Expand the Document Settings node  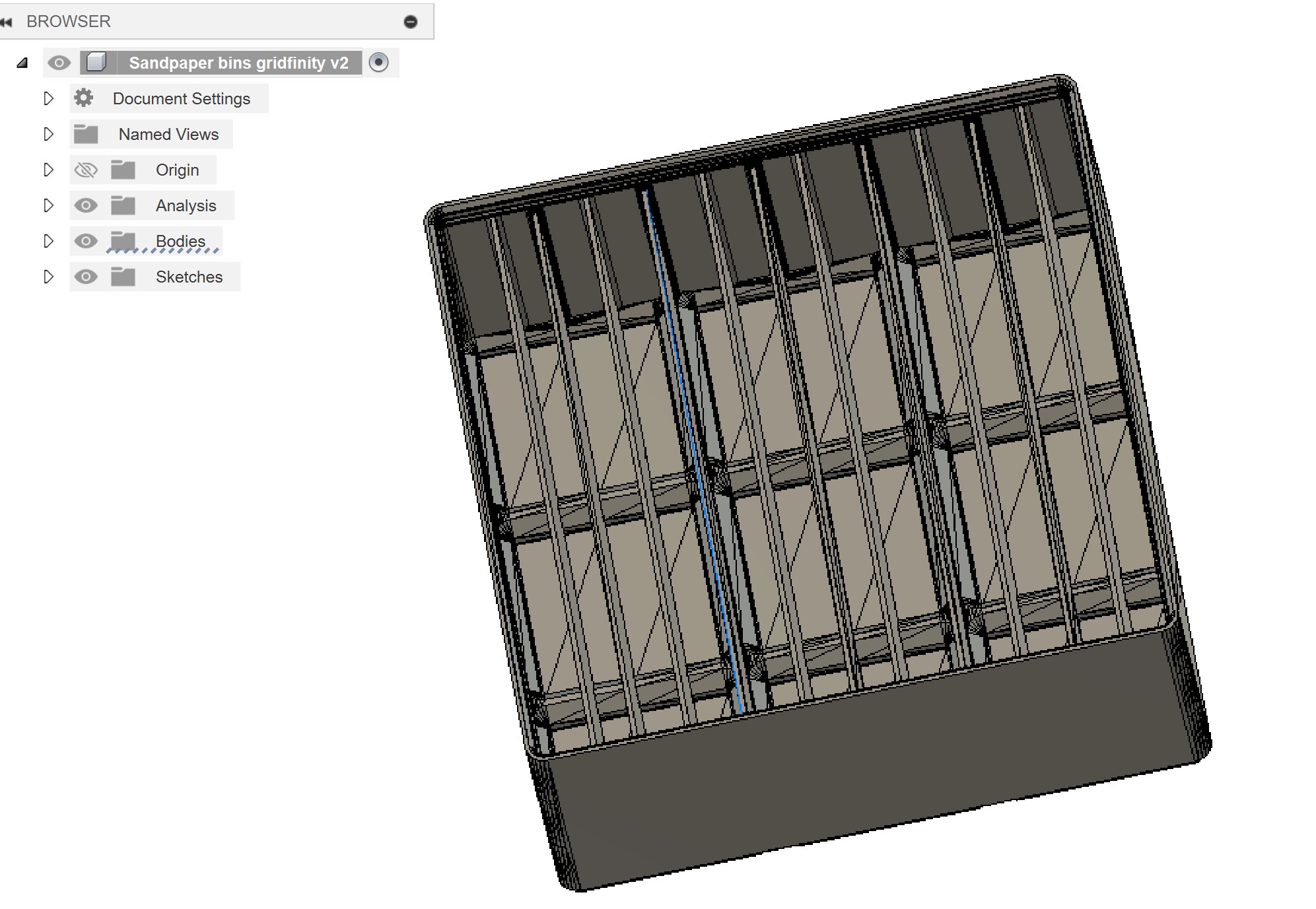[48, 98]
